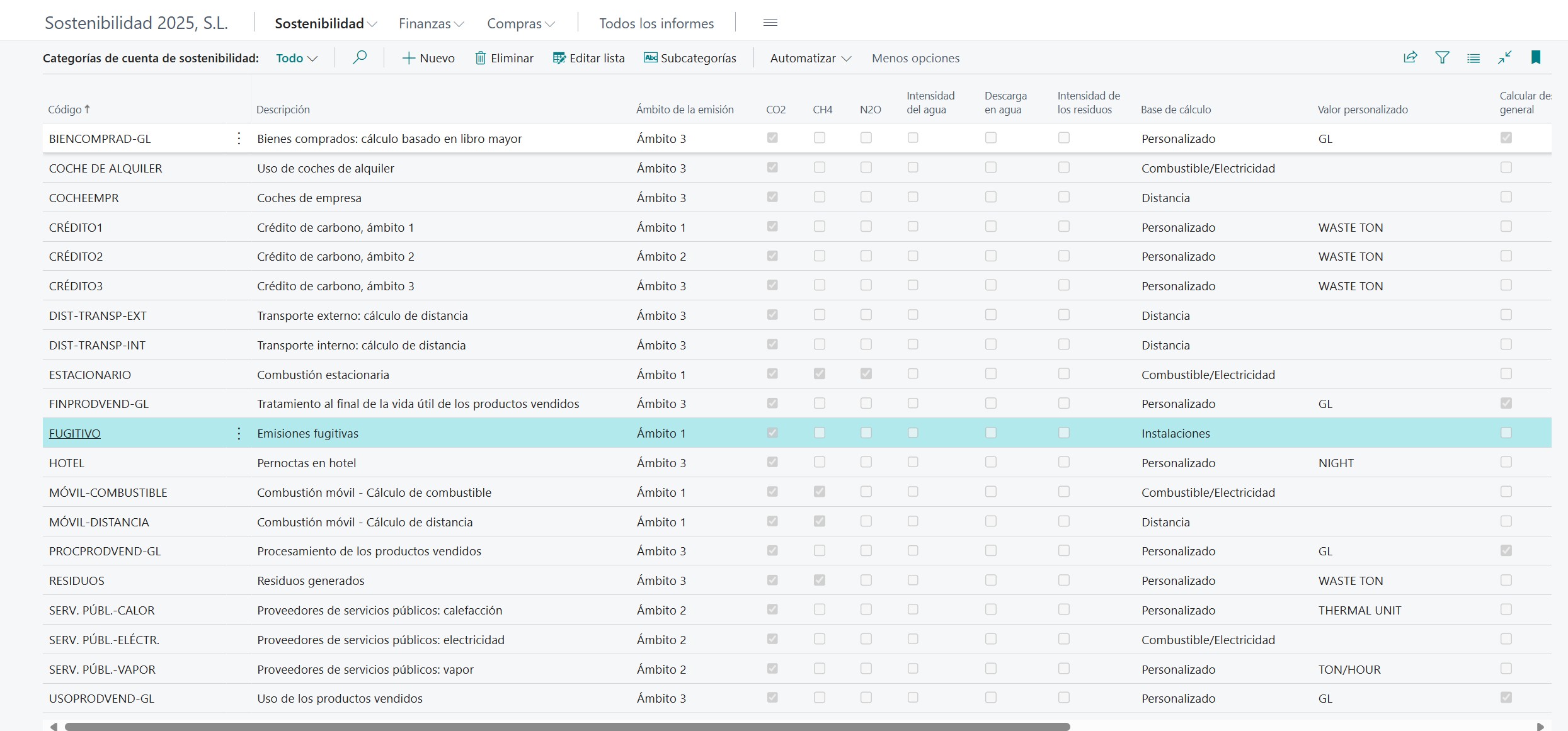Click the Subcategorías icon
This screenshot has width=1568, height=731.
(x=650, y=58)
